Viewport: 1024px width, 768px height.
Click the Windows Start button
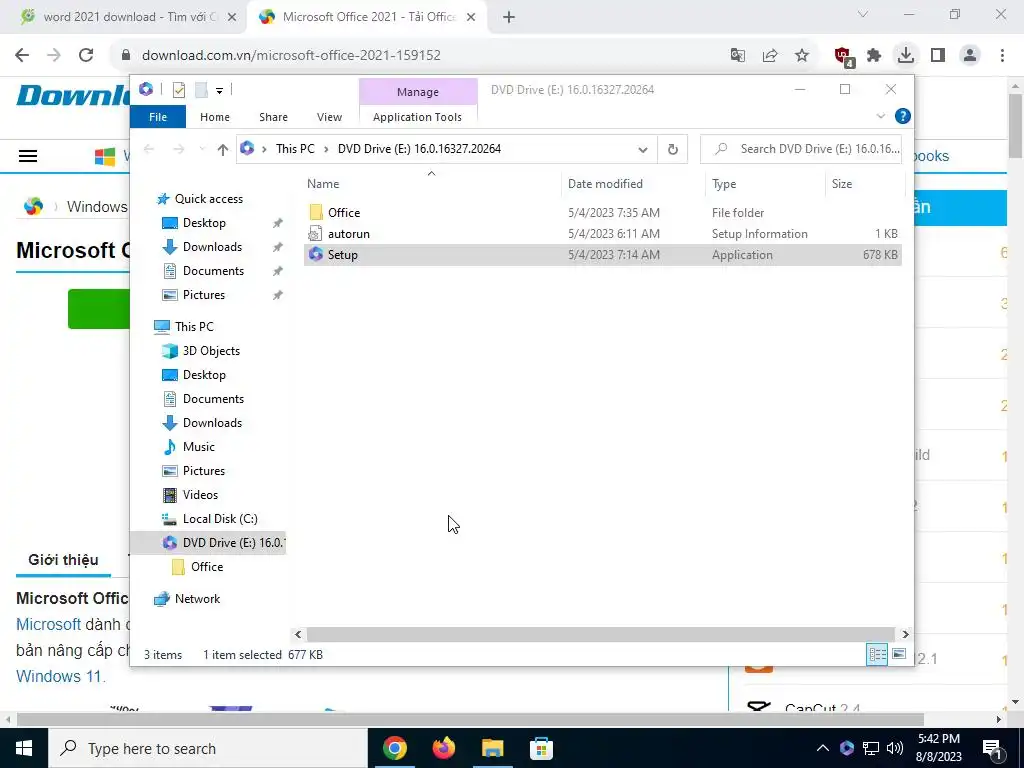[x=24, y=748]
